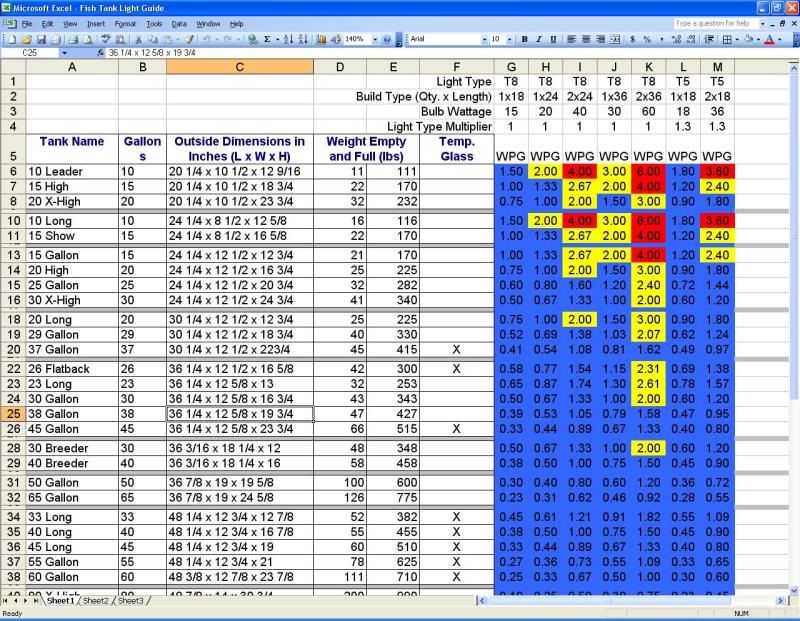The width and height of the screenshot is (800, 621).
Task: Open the Name Box dropdown arrow
Action: tap(64, 52)
